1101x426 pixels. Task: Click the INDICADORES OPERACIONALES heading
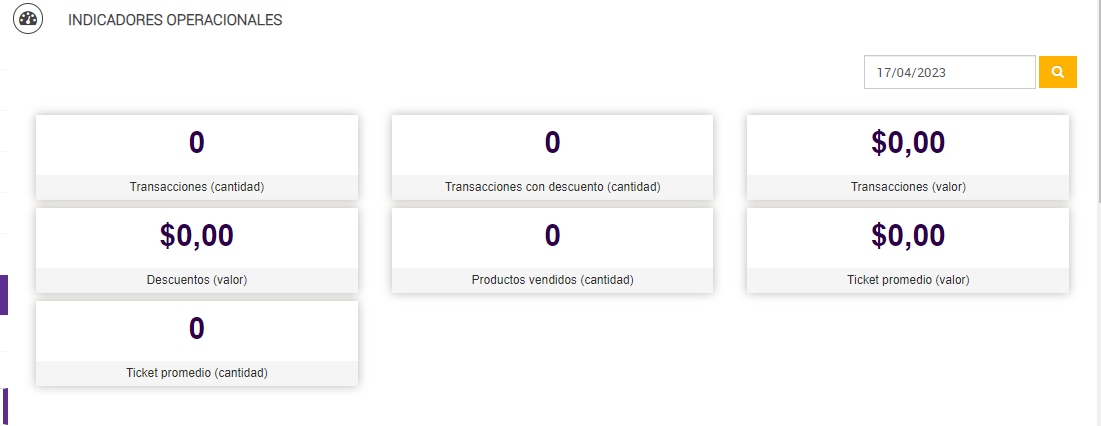pos(175,20)
